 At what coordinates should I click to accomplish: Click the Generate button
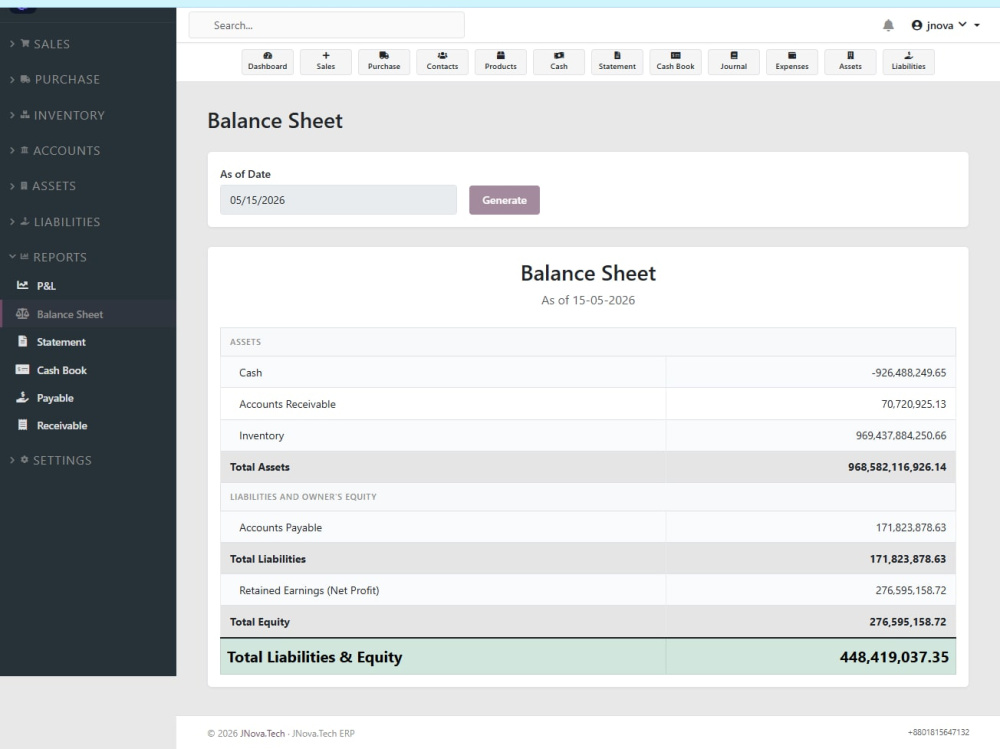(x=504, y=200)
